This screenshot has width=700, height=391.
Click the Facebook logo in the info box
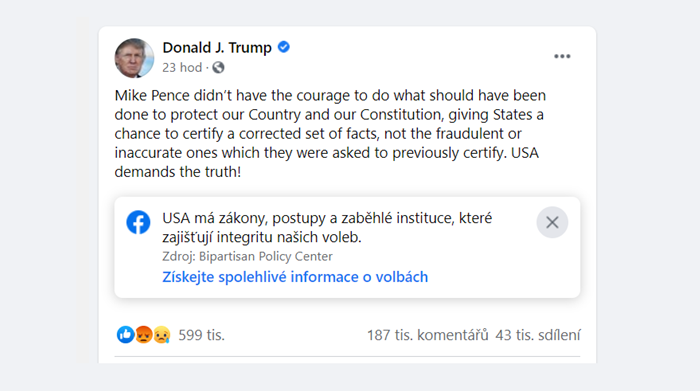click(x=138, y=222)
